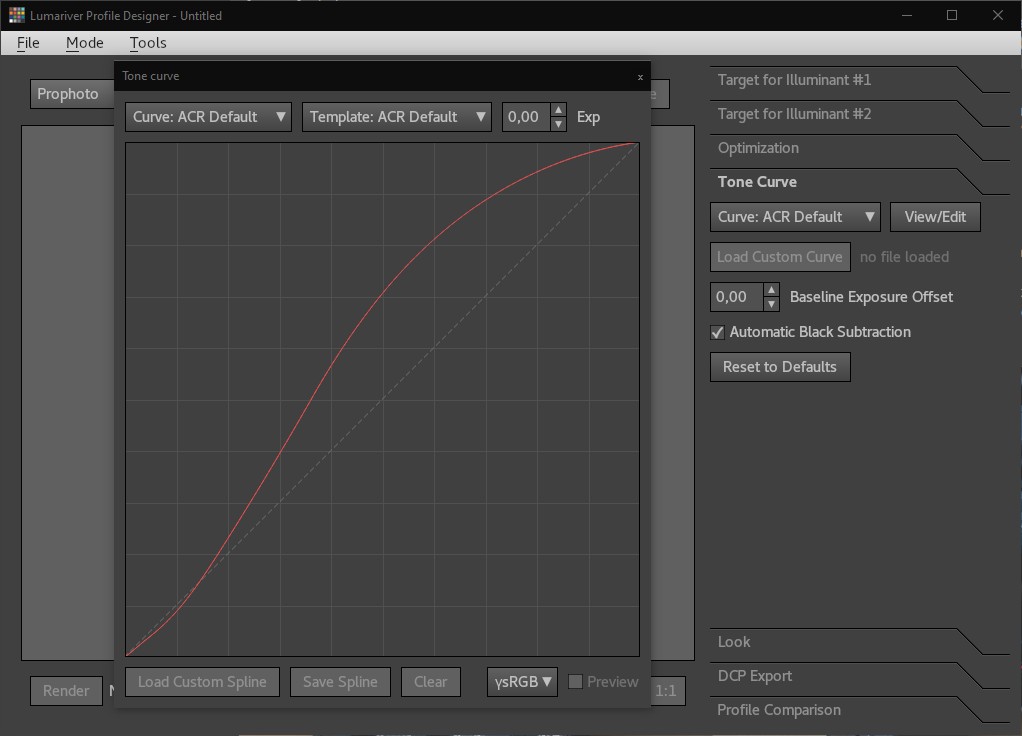Open the DCP Export tab
The image size is (1022, 736).
(754, 676)
